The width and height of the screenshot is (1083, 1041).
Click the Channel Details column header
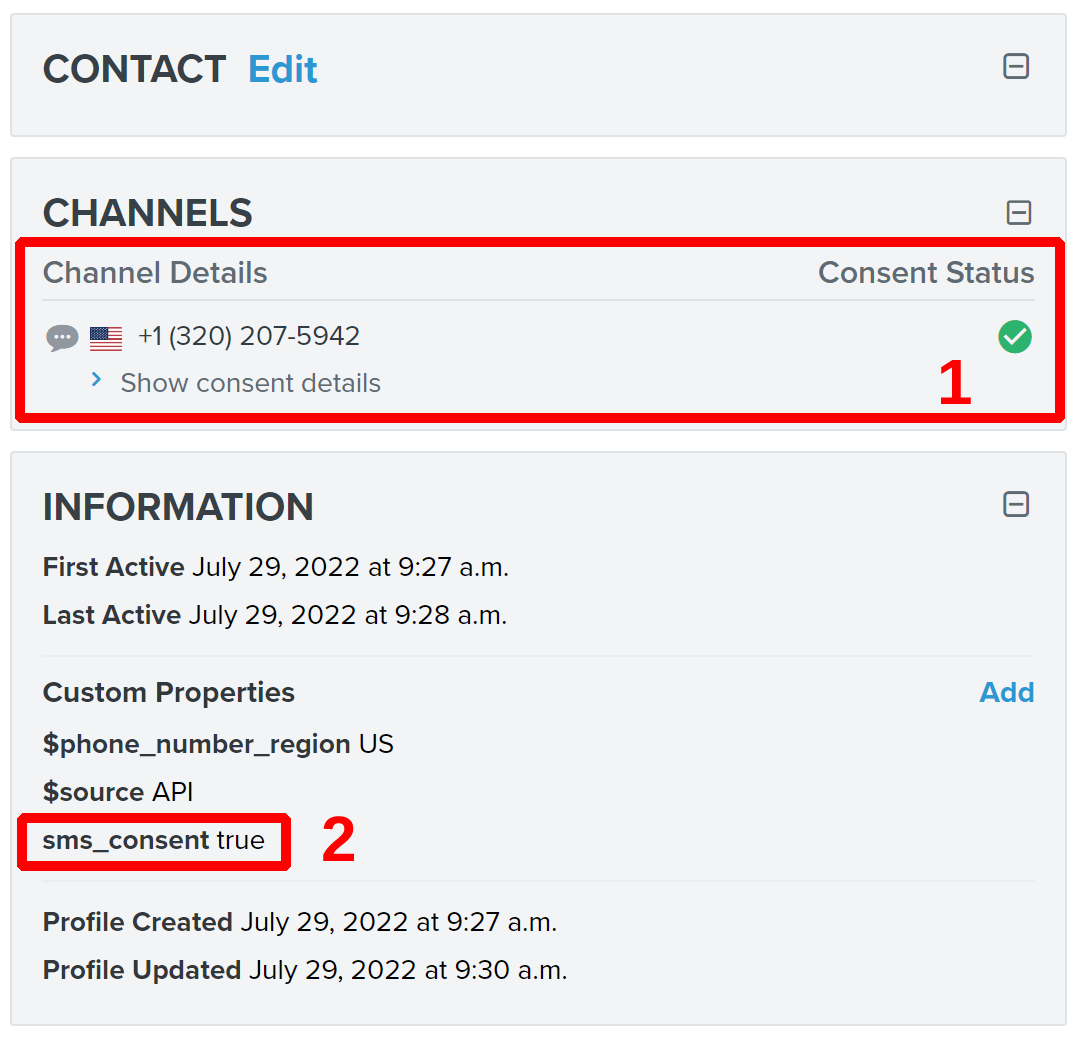(155, 272)
